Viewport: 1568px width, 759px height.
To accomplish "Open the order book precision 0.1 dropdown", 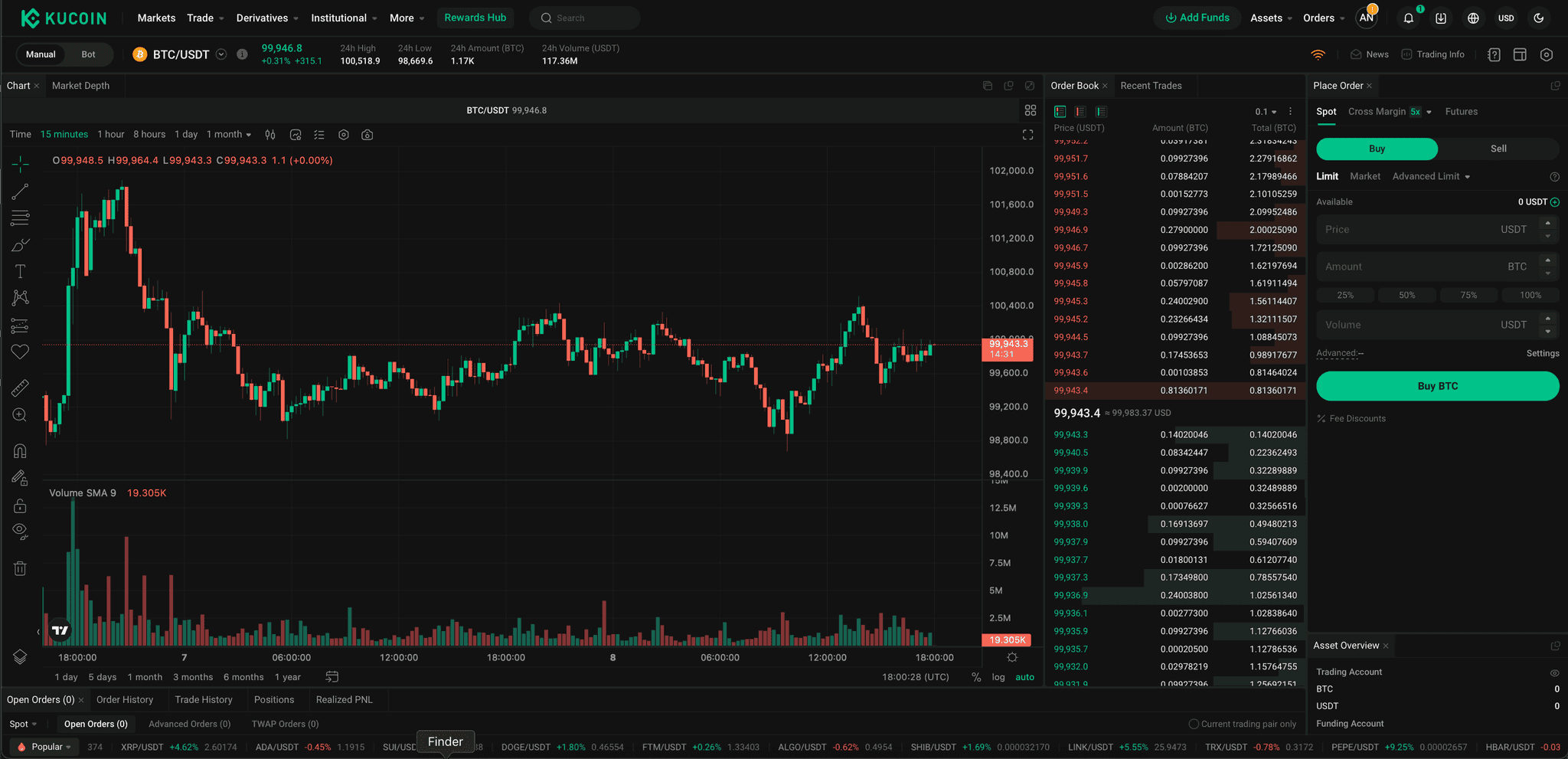I will [1267, 111].
